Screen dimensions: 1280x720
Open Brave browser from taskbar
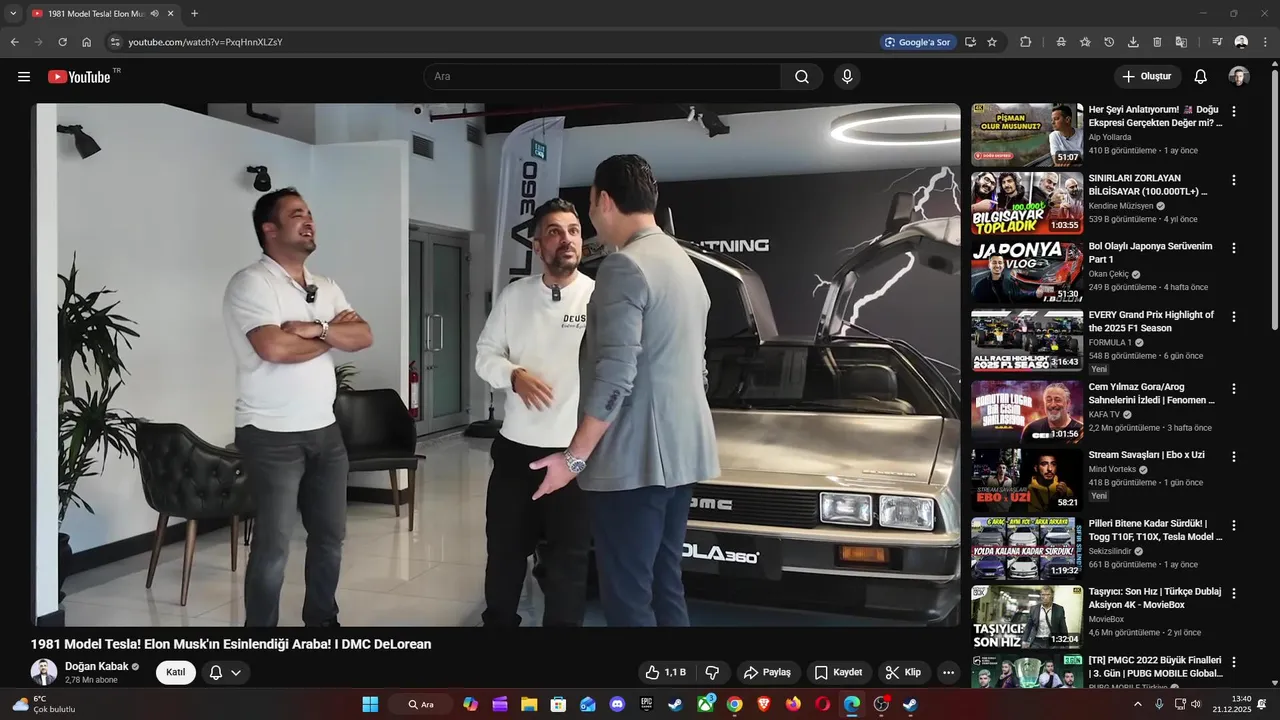tap(764, 704)
